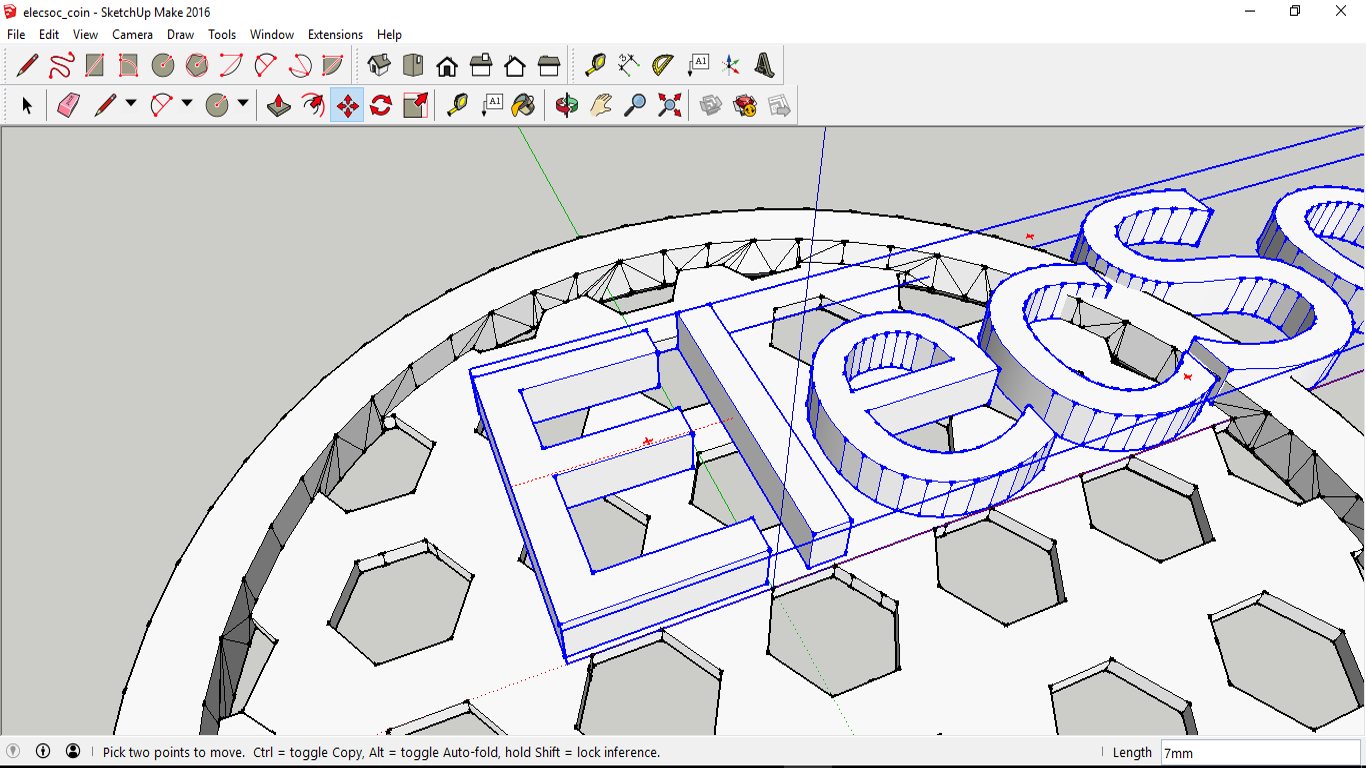Screen dimensions: 1366x768
Task: Expand the Arc tool dropdown arrow
Action: 187,104
